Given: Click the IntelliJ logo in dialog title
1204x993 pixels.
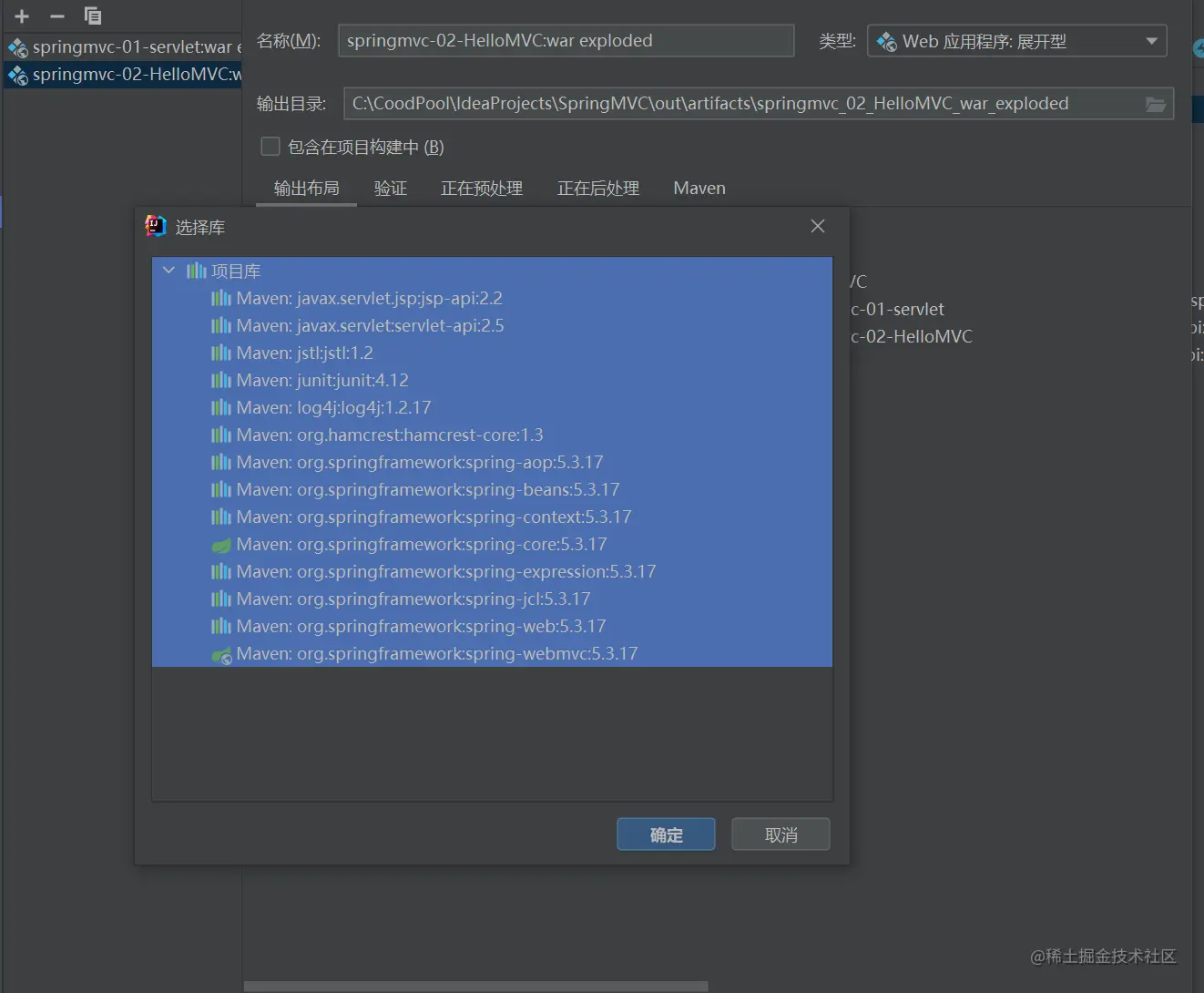Looking at the screenshot, I should click(x=156, y=226).
